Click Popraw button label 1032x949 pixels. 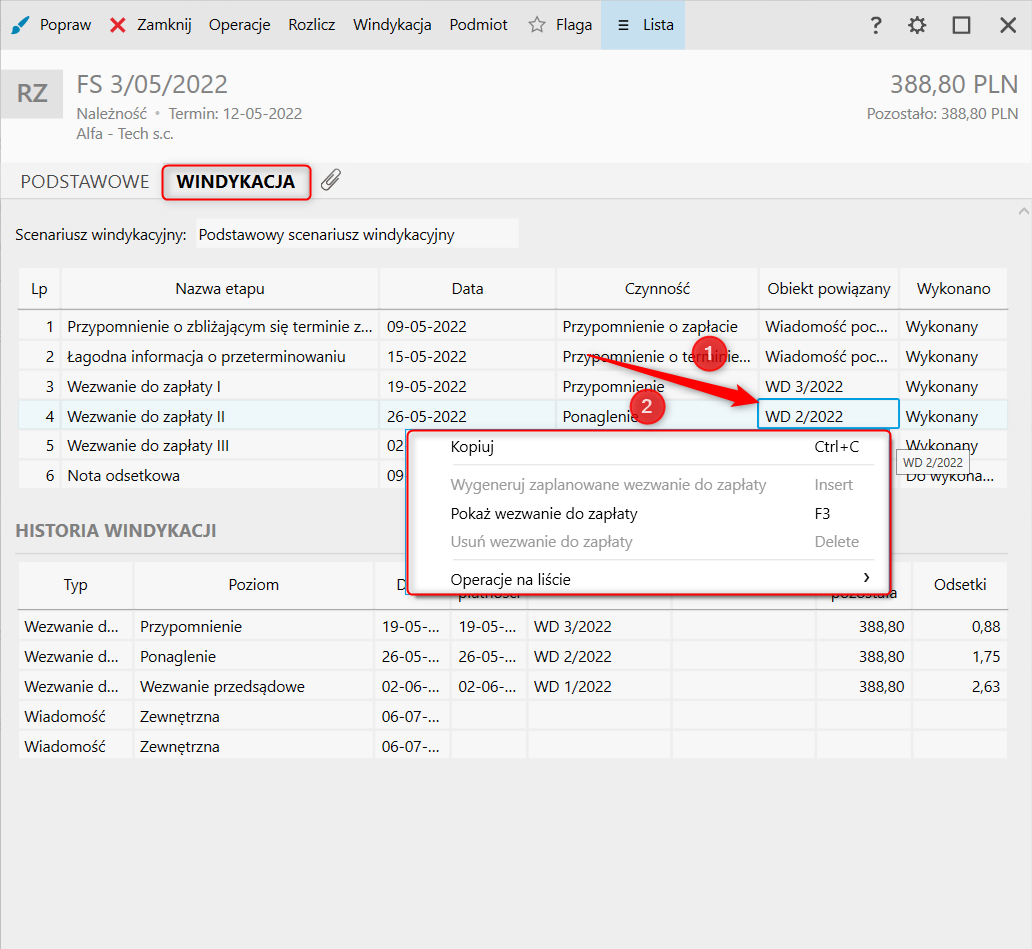tap(65, 25)
